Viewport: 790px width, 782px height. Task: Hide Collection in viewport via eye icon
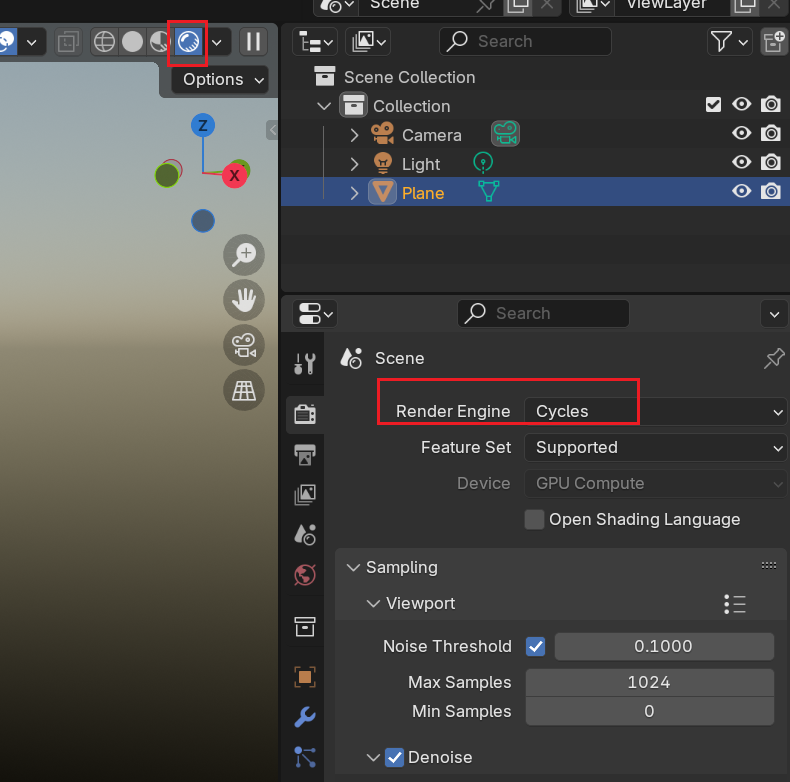tap(742, 105)
